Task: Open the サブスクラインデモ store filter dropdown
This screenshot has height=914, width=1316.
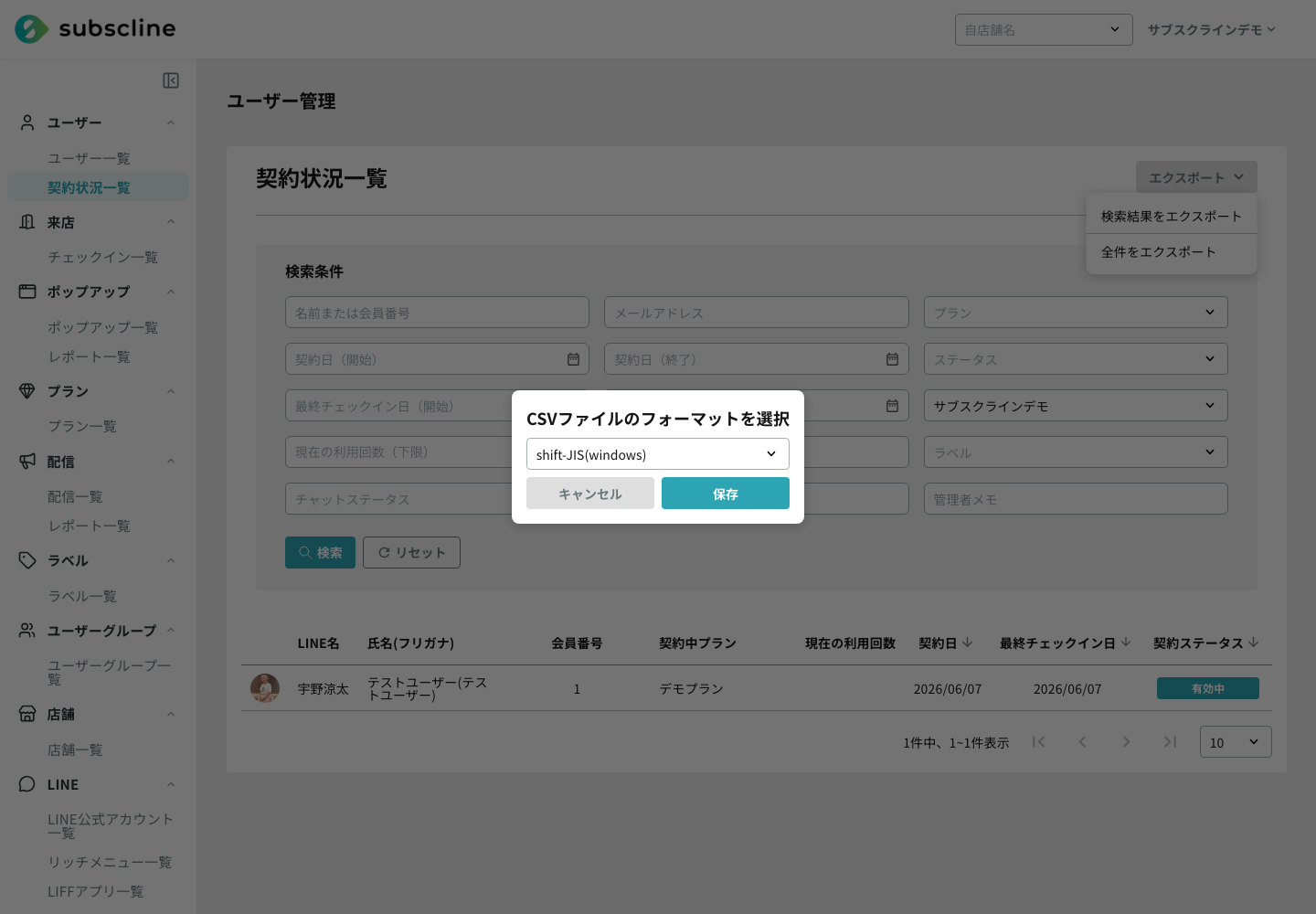Action: pos(1076,406)
